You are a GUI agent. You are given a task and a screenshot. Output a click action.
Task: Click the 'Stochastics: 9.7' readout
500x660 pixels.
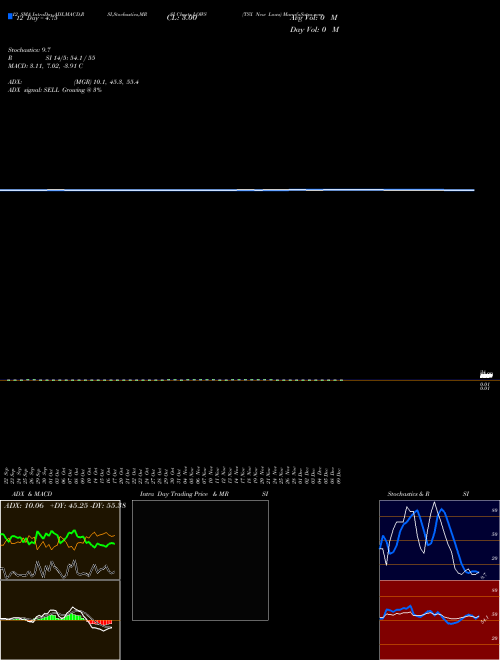(29, 50)
